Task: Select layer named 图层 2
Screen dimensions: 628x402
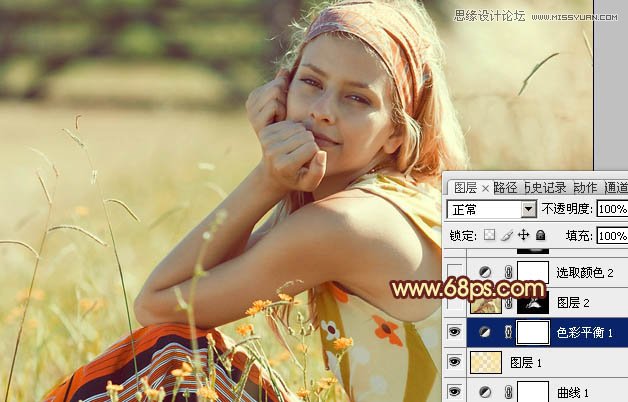Action: [x=573, y=303]
